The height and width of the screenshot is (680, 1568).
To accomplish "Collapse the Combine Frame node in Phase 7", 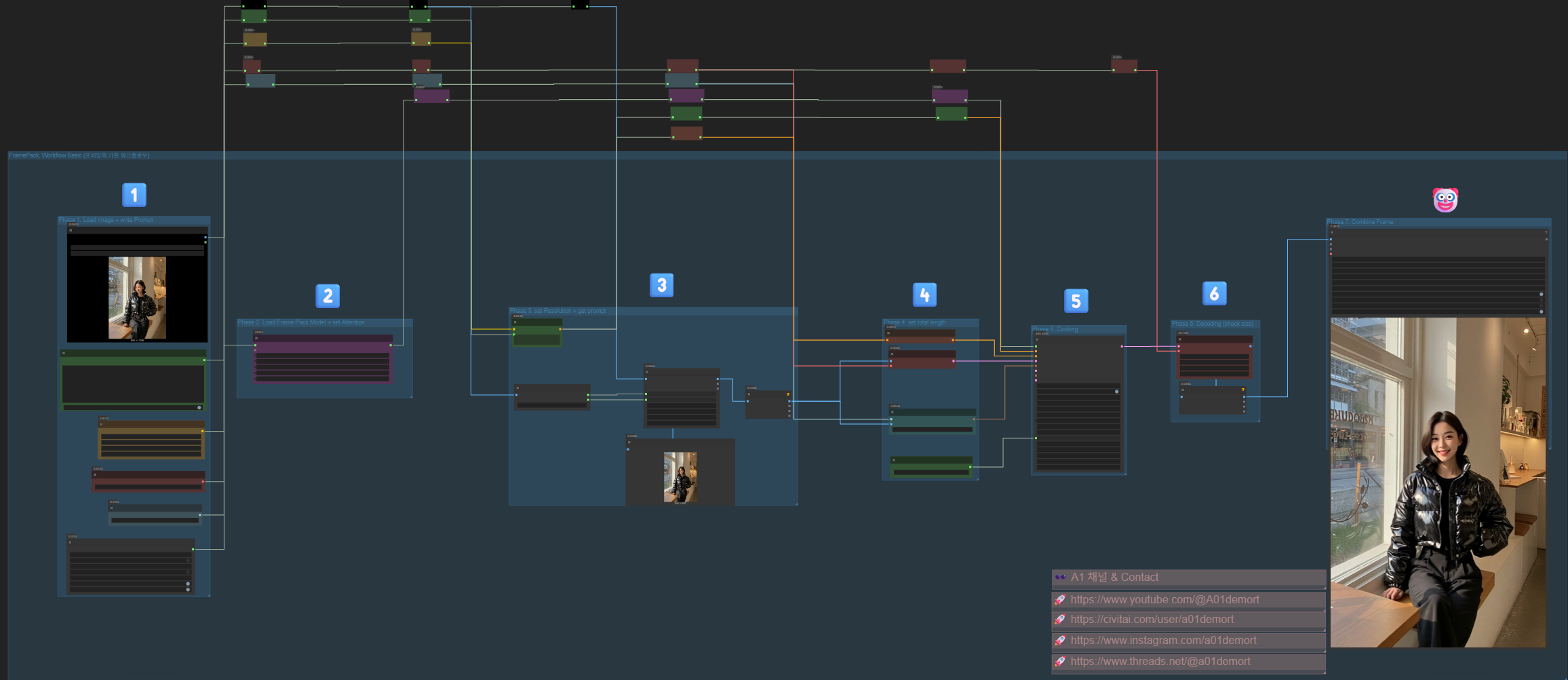I will pyautogui.click(x=1332, y=232).
